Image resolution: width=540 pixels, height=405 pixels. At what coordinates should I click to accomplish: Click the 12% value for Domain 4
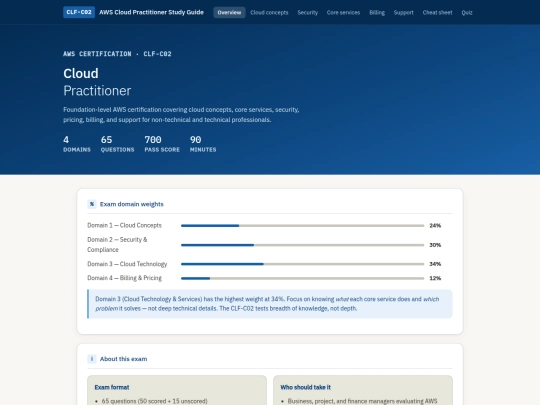tap(435, 278)
